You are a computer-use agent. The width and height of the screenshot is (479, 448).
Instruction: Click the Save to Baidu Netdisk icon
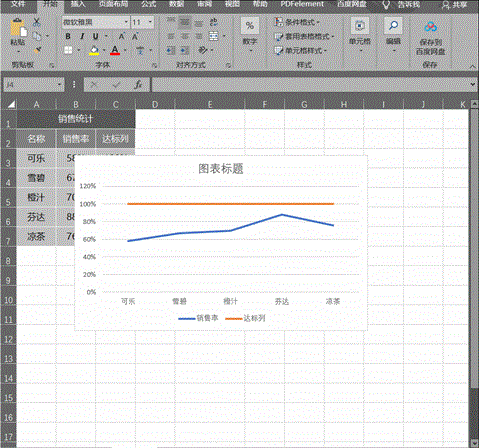click(x=431, y=27)
